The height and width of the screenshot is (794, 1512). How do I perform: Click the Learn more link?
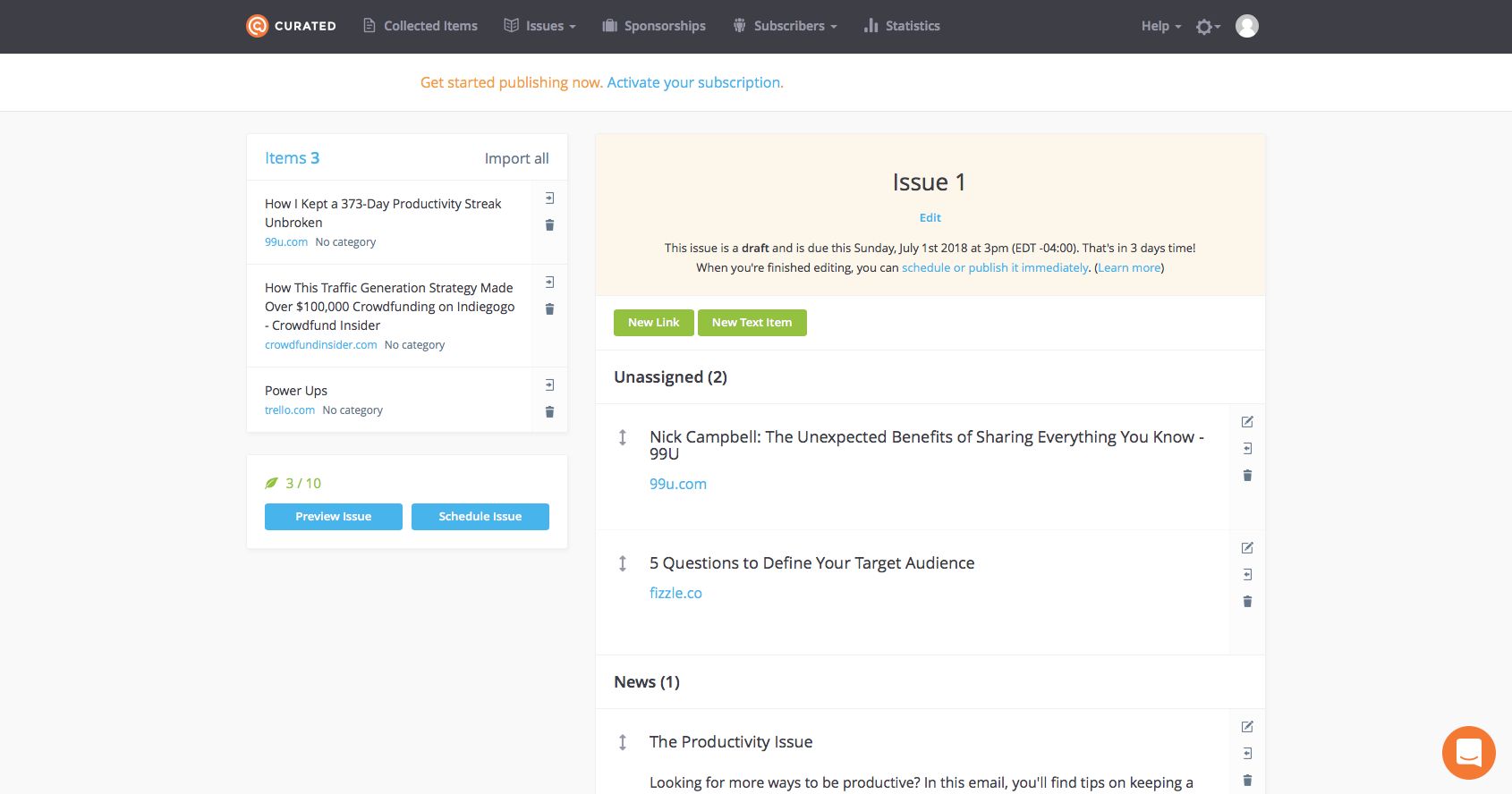[1129, 267]
